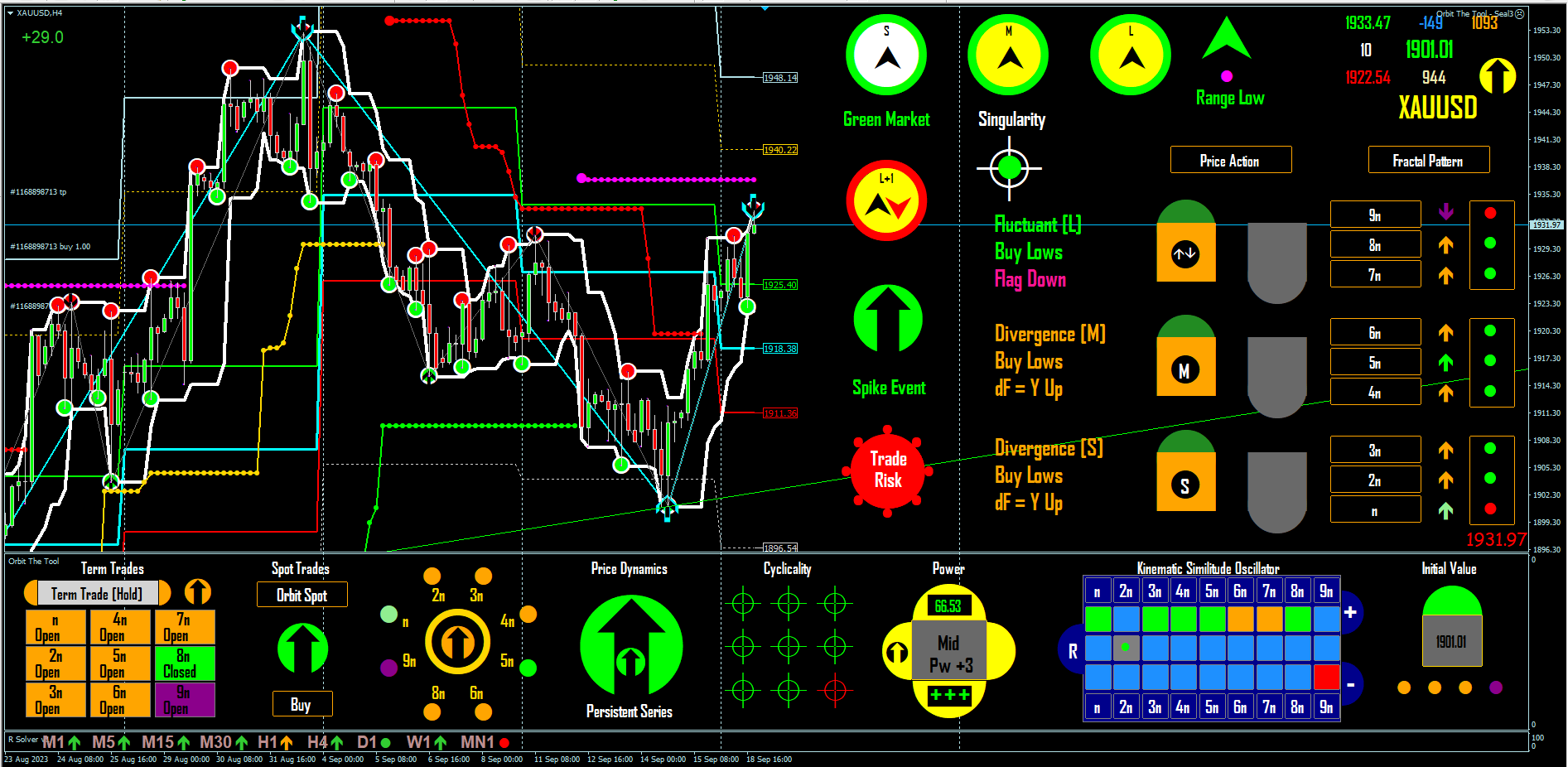
Task: Click the orange S divergence box
Action: click(1185, 482)
